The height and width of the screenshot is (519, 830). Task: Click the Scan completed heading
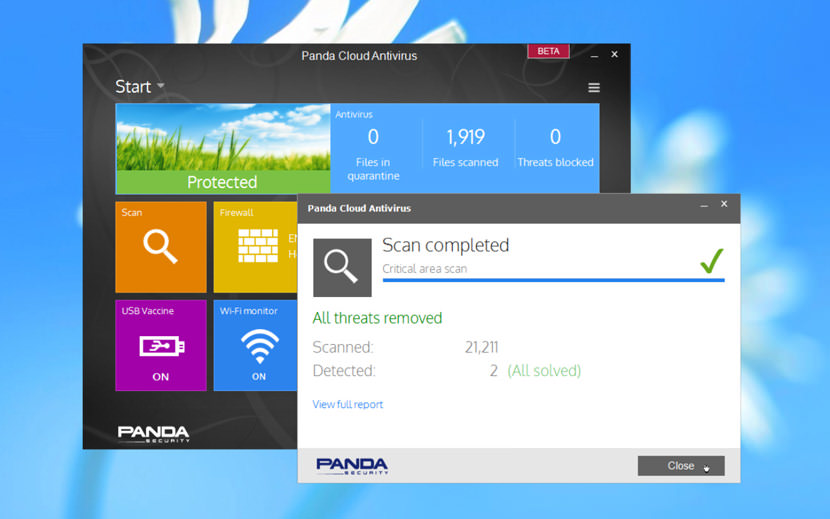(445, 245)
